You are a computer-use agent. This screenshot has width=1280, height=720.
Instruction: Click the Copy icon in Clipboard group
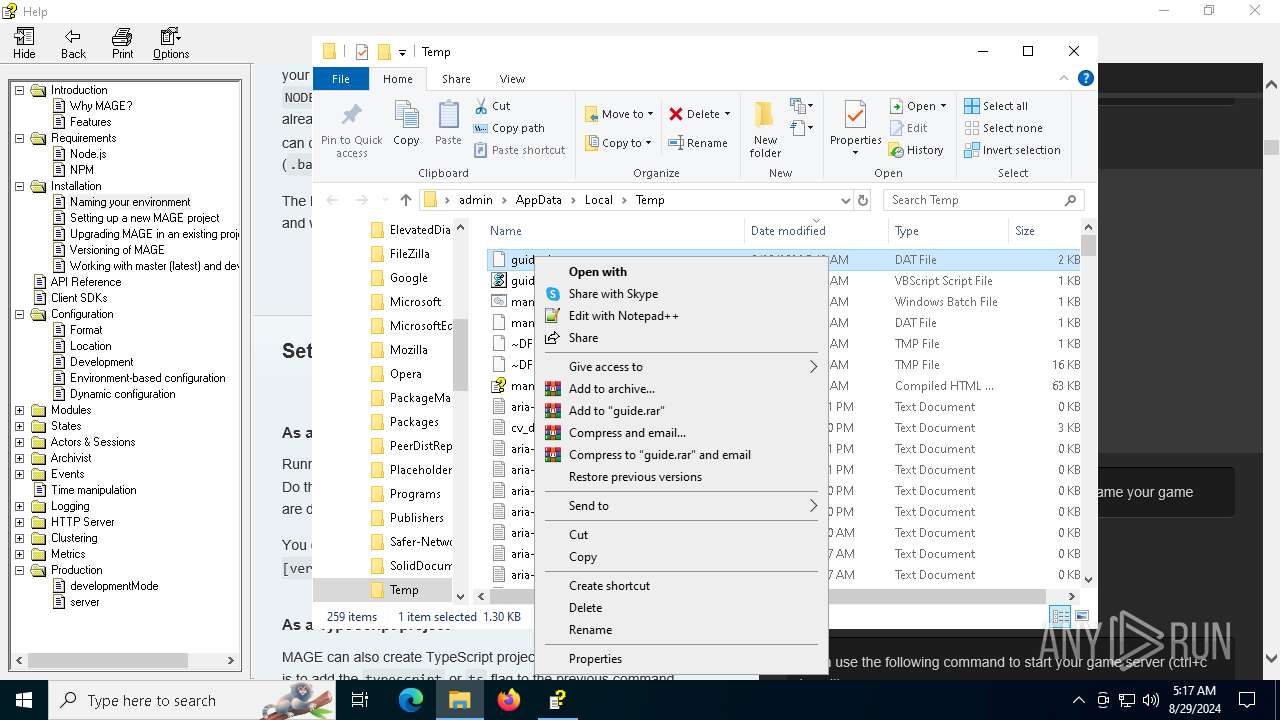click(406, 124)
